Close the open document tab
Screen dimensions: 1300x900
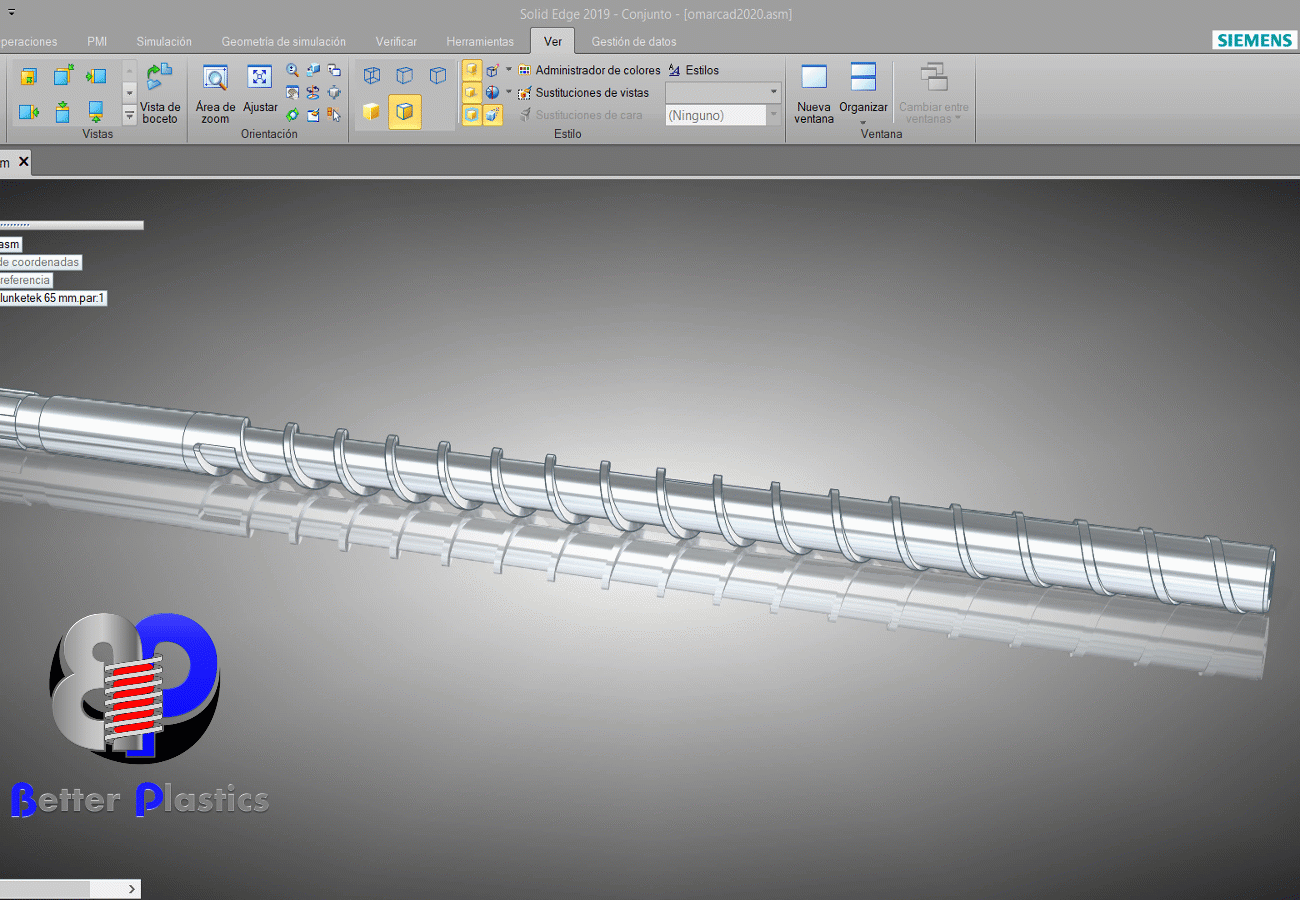pos(24,160)
